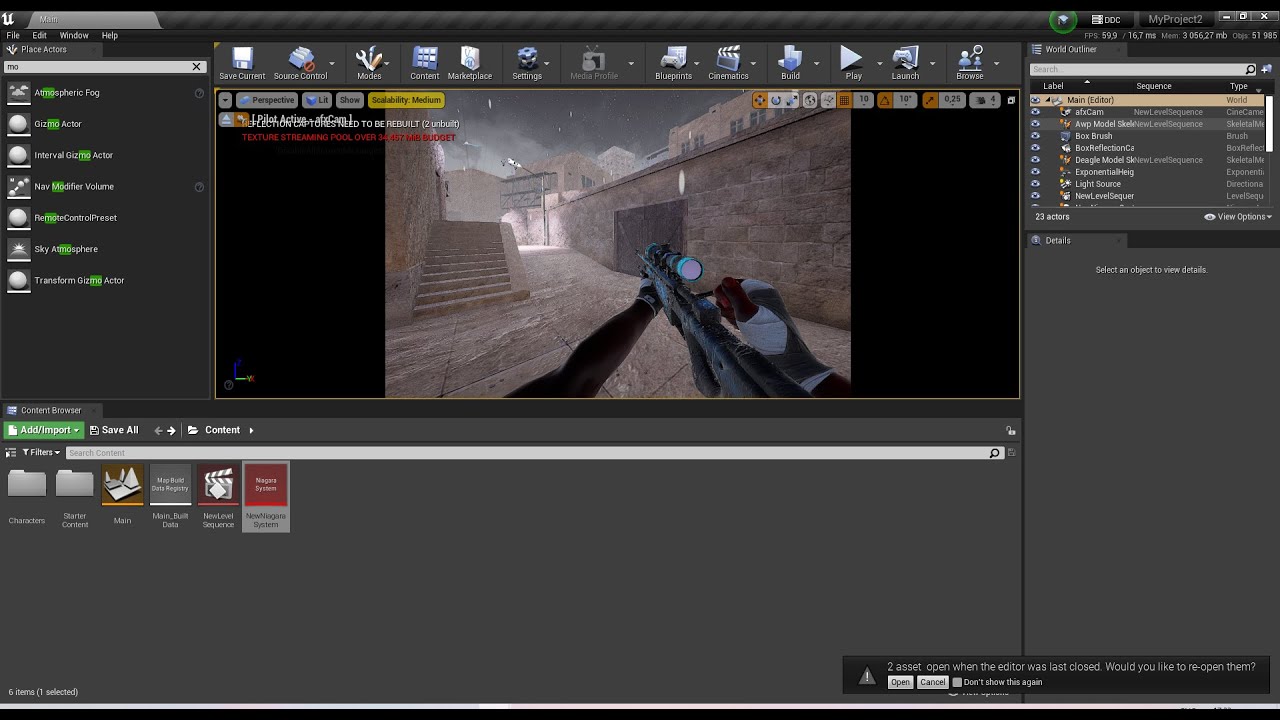Click Cancel in the re-open notification

pos(932,682)
